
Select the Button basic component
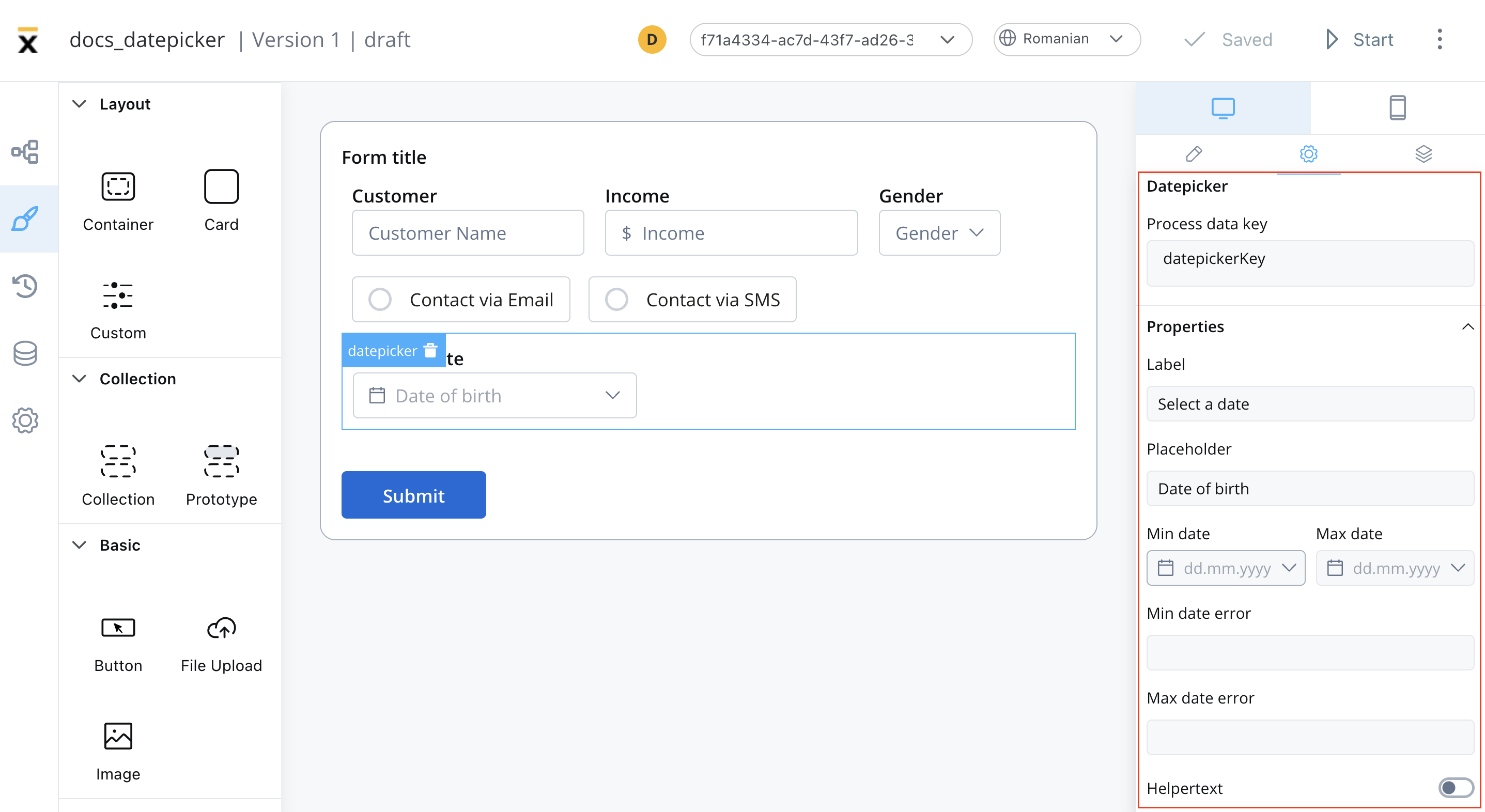118,644
